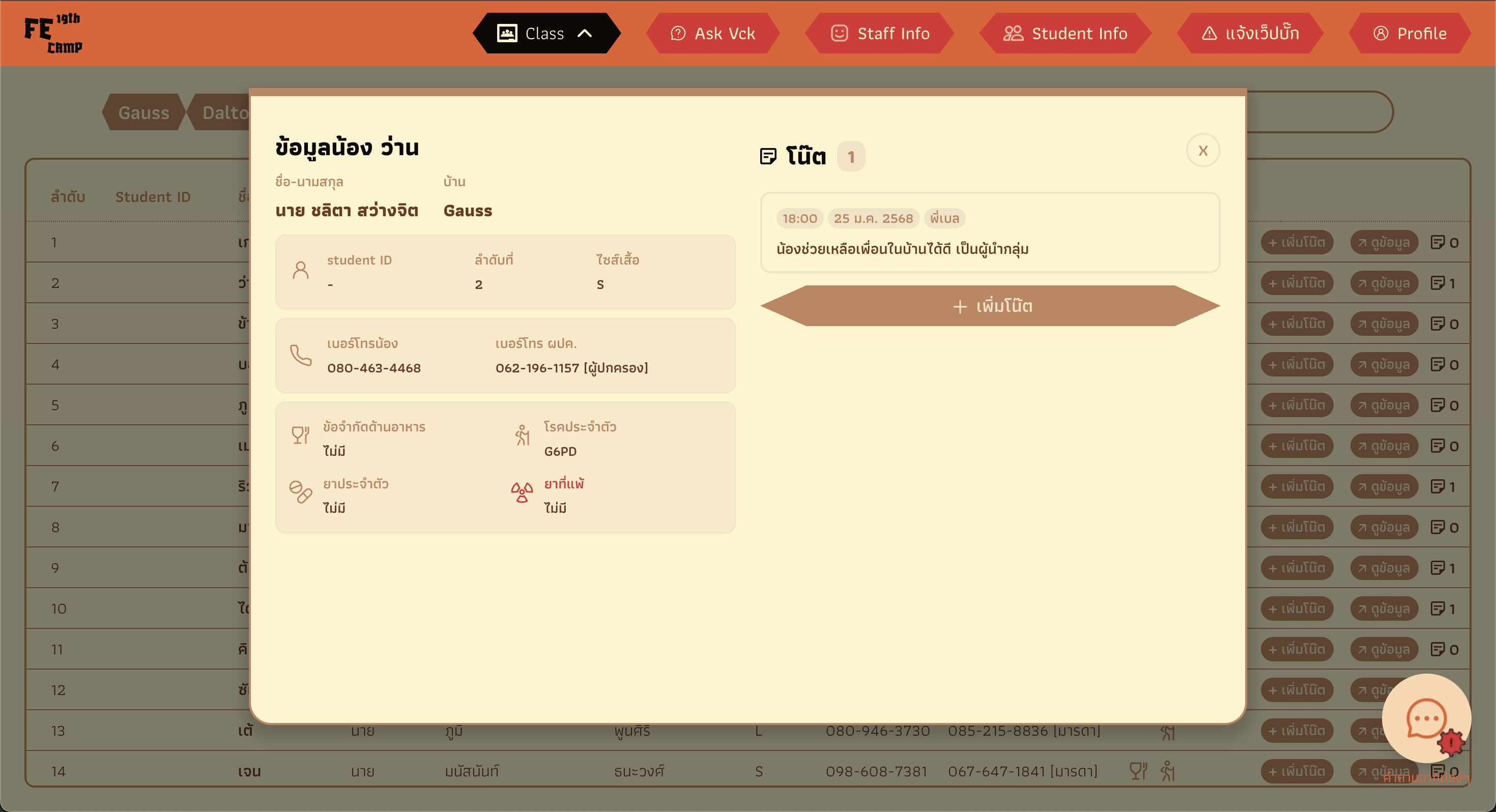Click ดูข้อมูล in table row 10
Viewport: 1496px width, 812px height.
point(1384,608)
